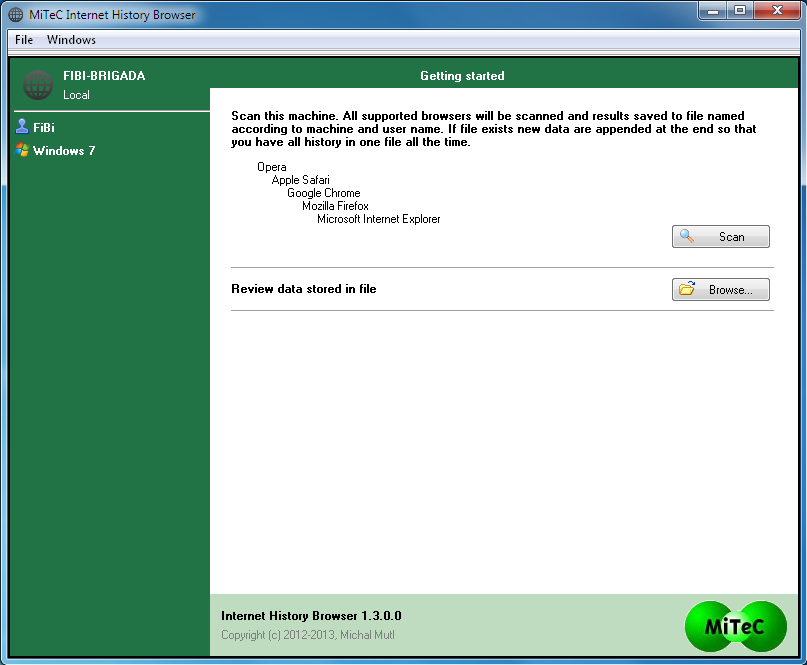This screenshot has width=807, height=665.
Task: Click the Copyright Michal Mutl text
Action: [308, 635]
